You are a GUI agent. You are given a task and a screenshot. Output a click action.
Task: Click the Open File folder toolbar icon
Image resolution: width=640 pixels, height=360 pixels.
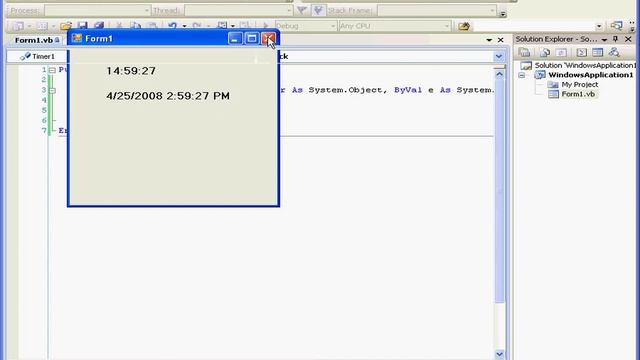pos(66,26)
